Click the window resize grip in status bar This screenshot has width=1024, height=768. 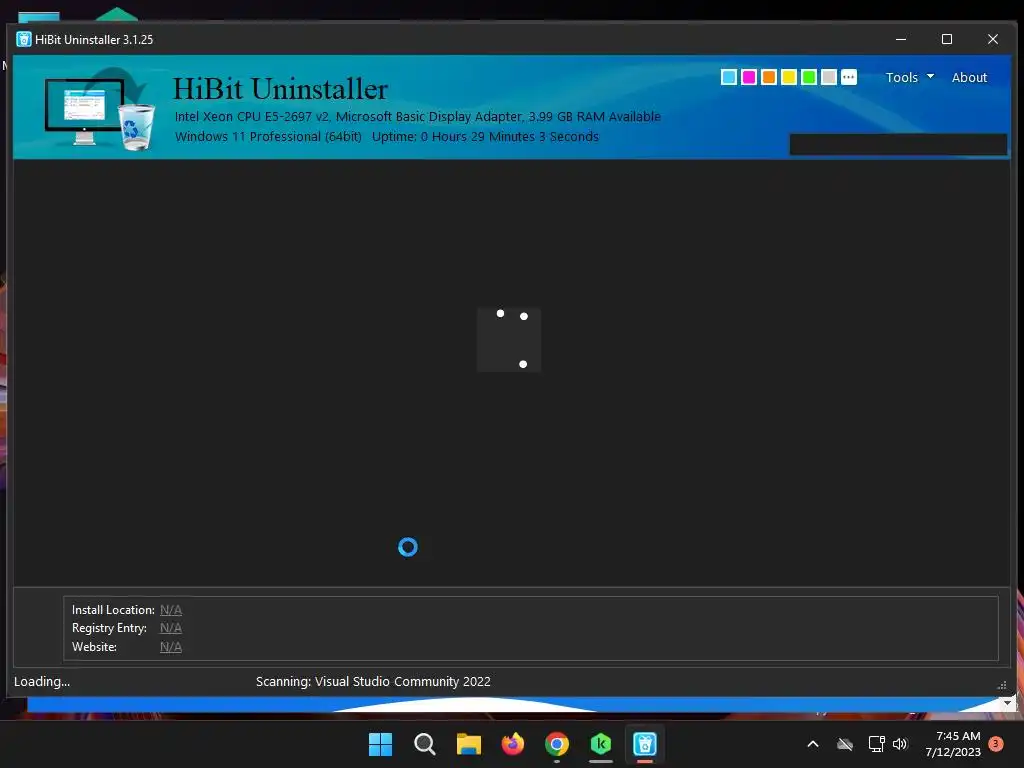[1002, 685]
